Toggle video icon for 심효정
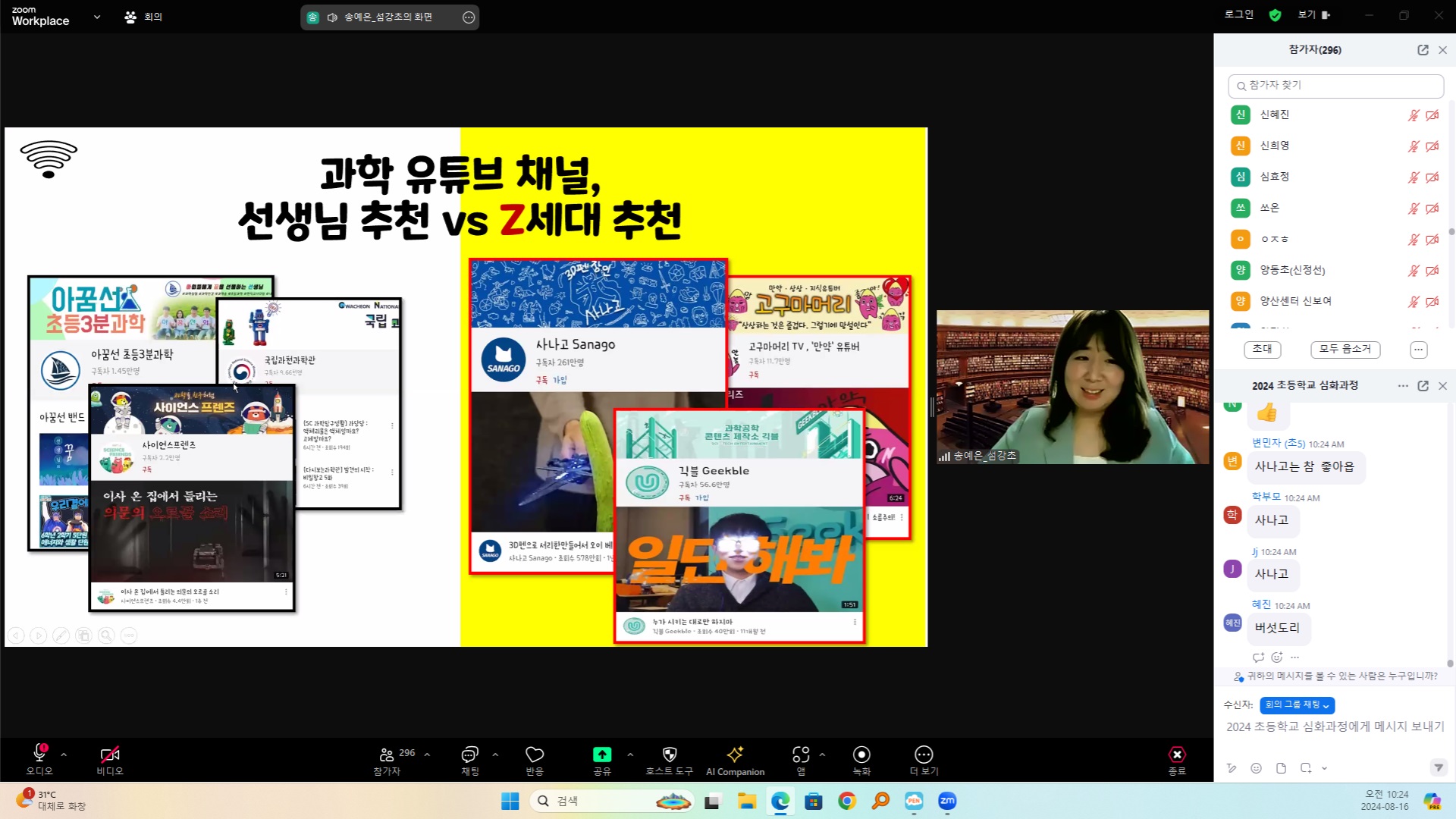The width and height of the screenshot is (1456, 819). click(1432, 177)
